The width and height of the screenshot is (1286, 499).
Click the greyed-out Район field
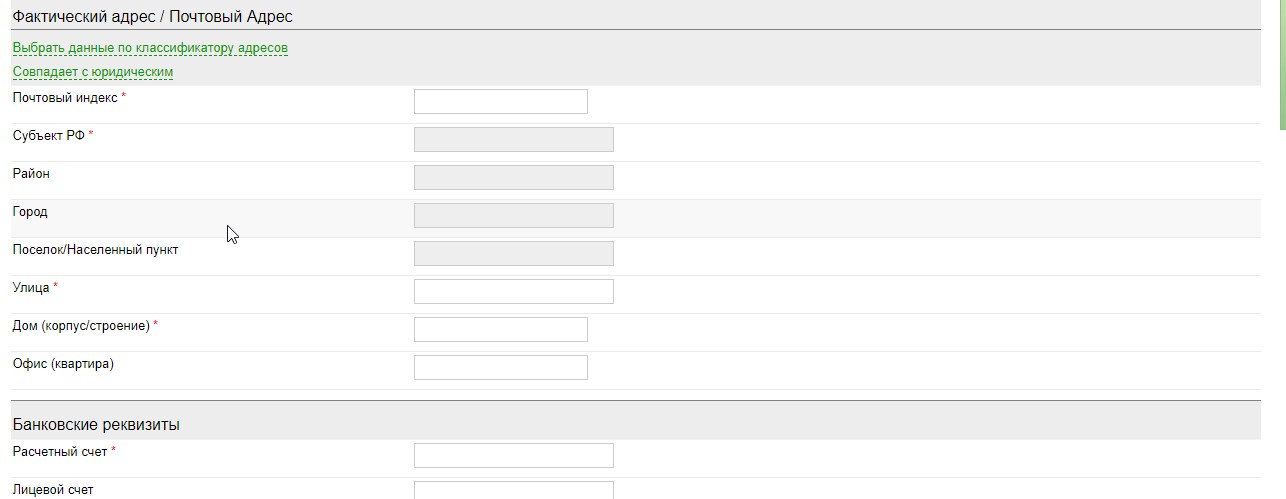[513, 177]
